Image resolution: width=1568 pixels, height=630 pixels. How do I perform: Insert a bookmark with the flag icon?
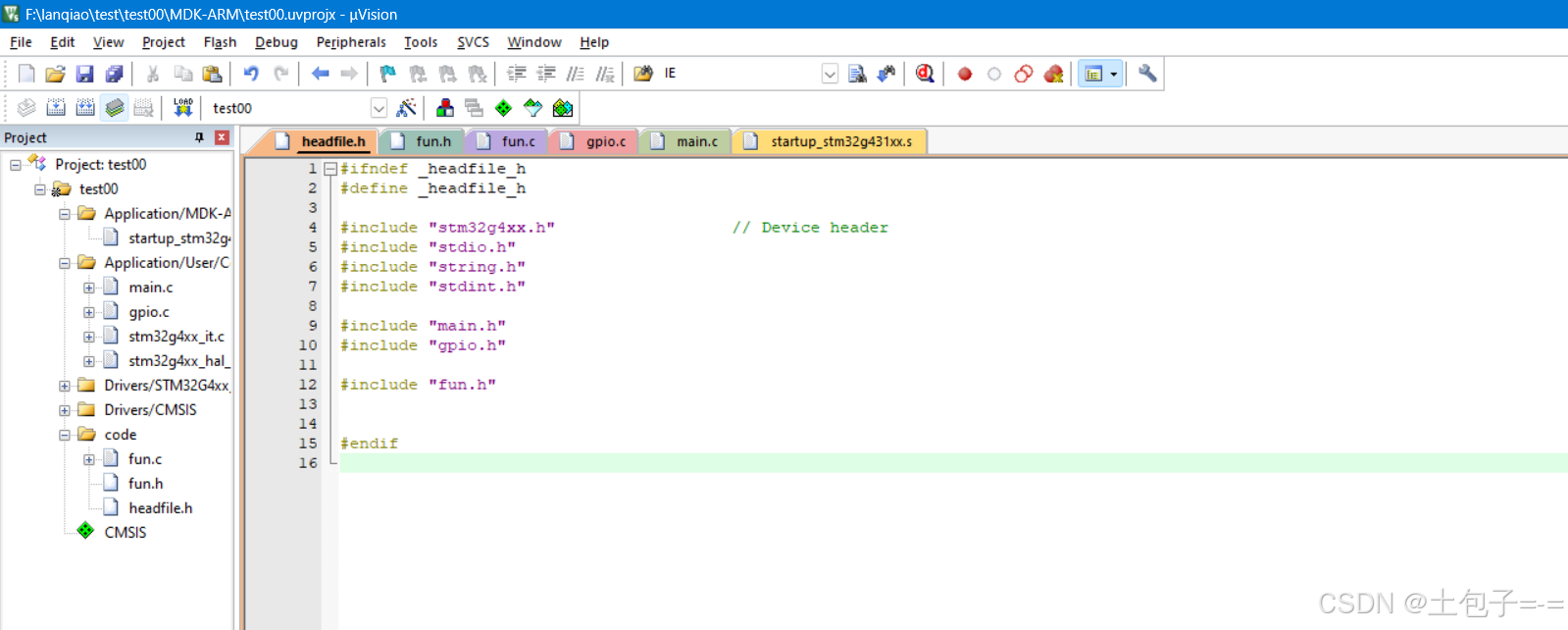pyautogui.click(x=388, y=74)
